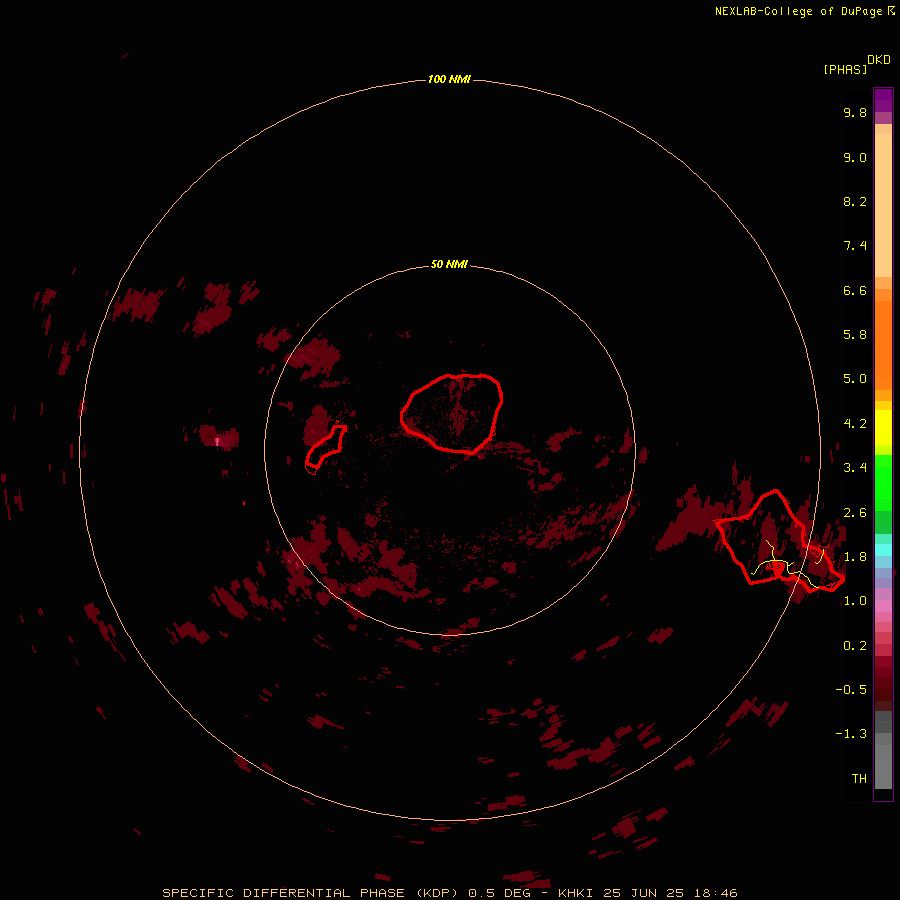Pick the purple swatch at the color bar top

(x=883, y=100)
